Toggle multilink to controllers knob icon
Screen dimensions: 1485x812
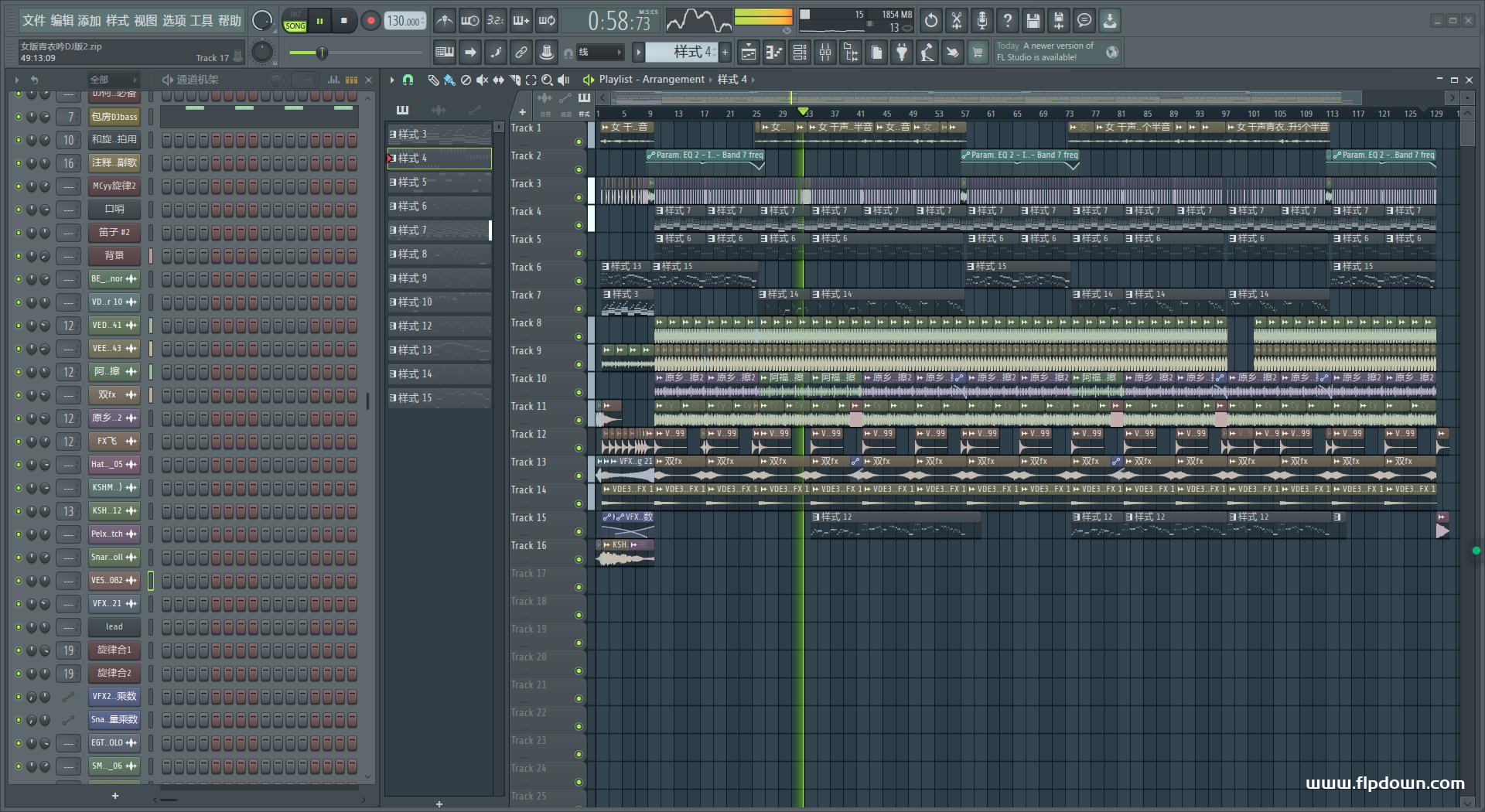547,53
